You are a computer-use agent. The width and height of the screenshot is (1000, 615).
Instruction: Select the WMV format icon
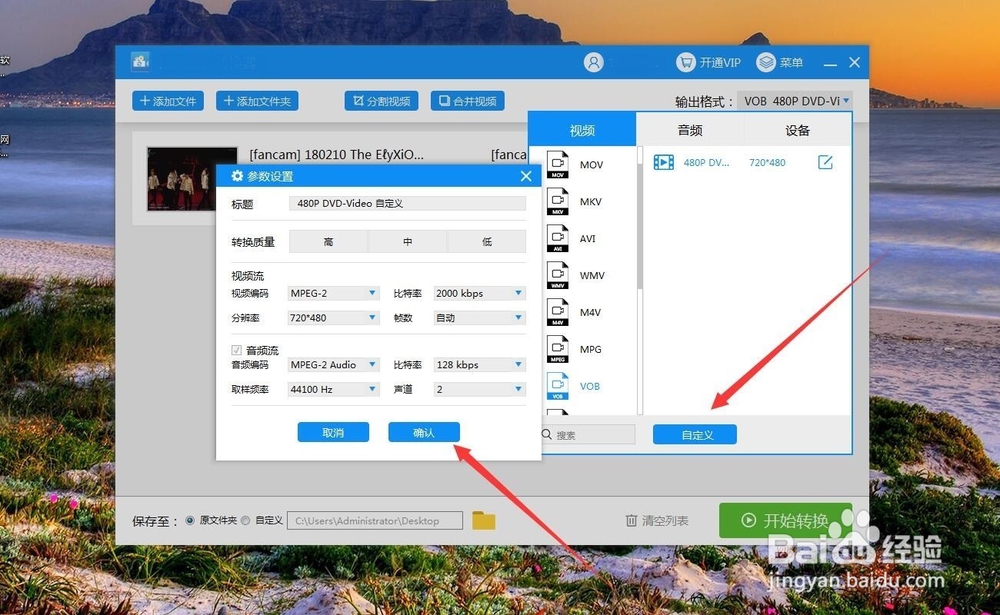[557, 275]
